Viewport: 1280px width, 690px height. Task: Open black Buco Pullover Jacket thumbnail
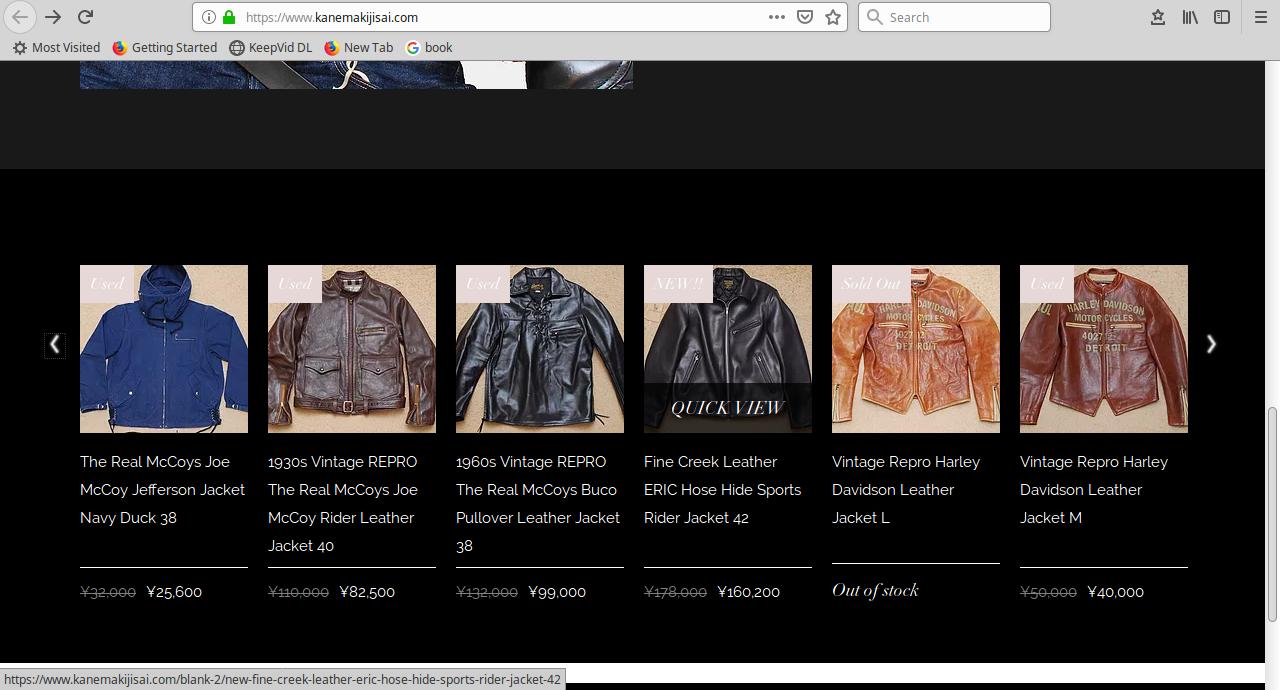540,349
